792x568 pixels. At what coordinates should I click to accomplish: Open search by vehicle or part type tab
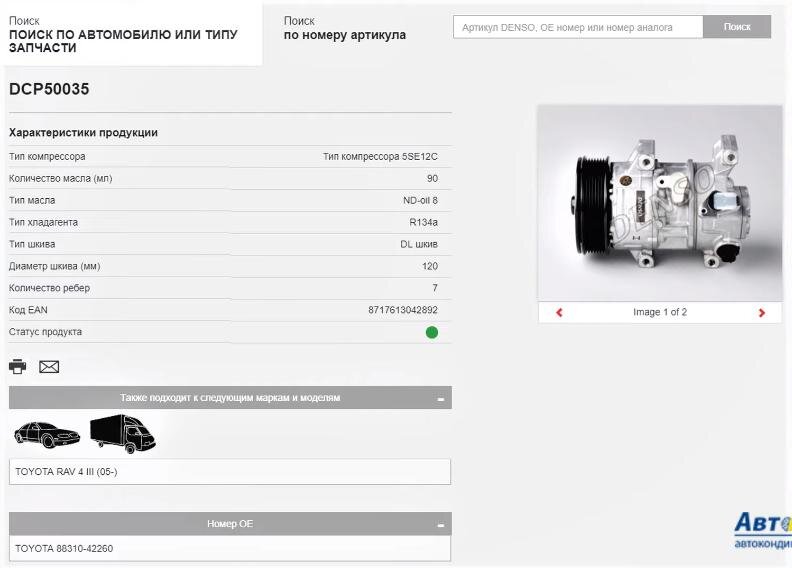pos(130,34)
